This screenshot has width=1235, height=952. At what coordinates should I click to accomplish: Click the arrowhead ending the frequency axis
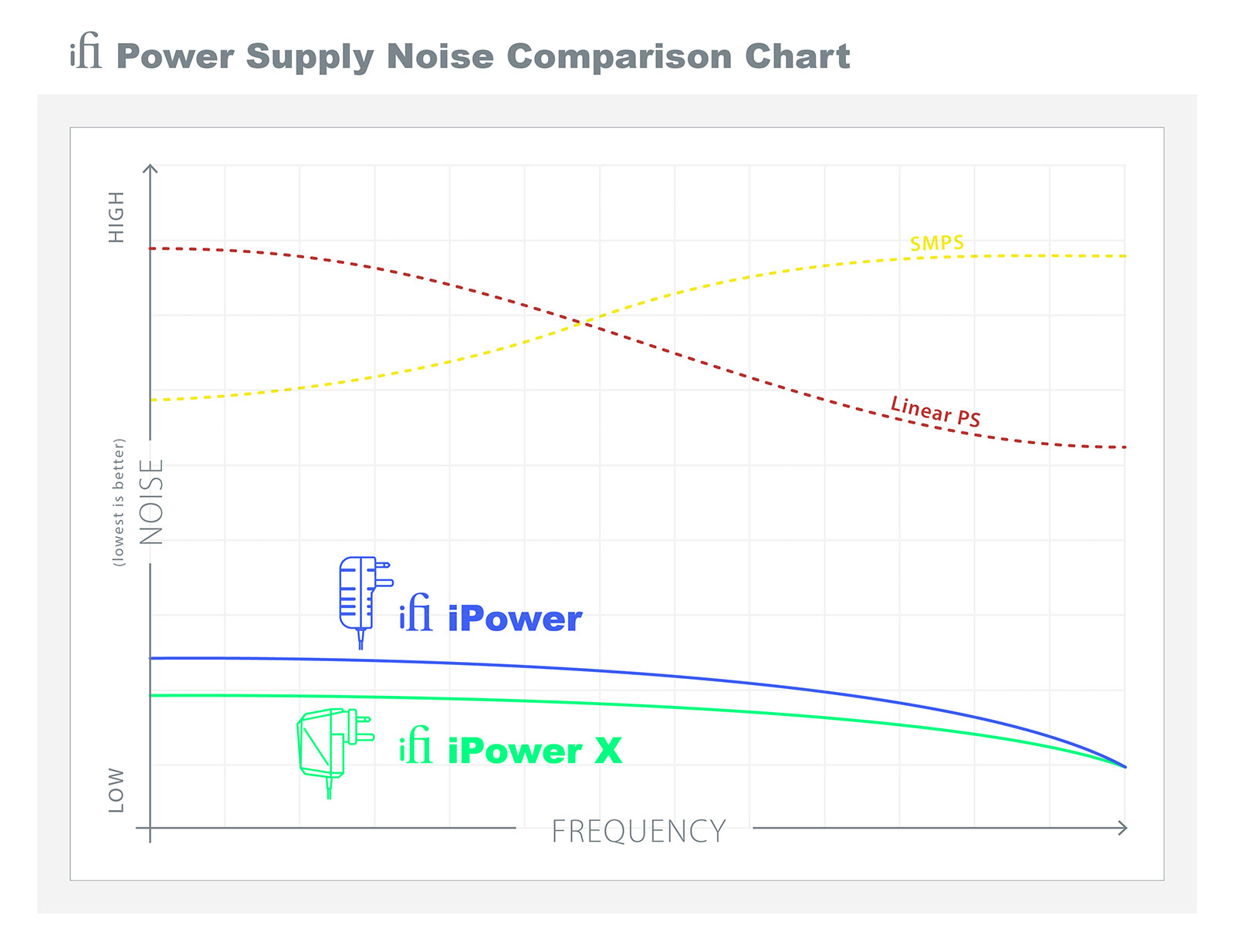coord(1122,828)
